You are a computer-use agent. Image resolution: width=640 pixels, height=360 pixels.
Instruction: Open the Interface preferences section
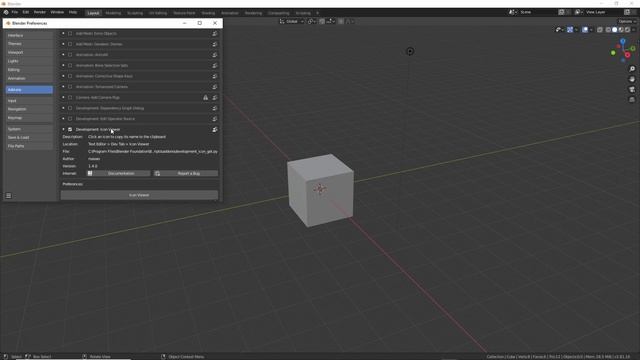point(29,36)
